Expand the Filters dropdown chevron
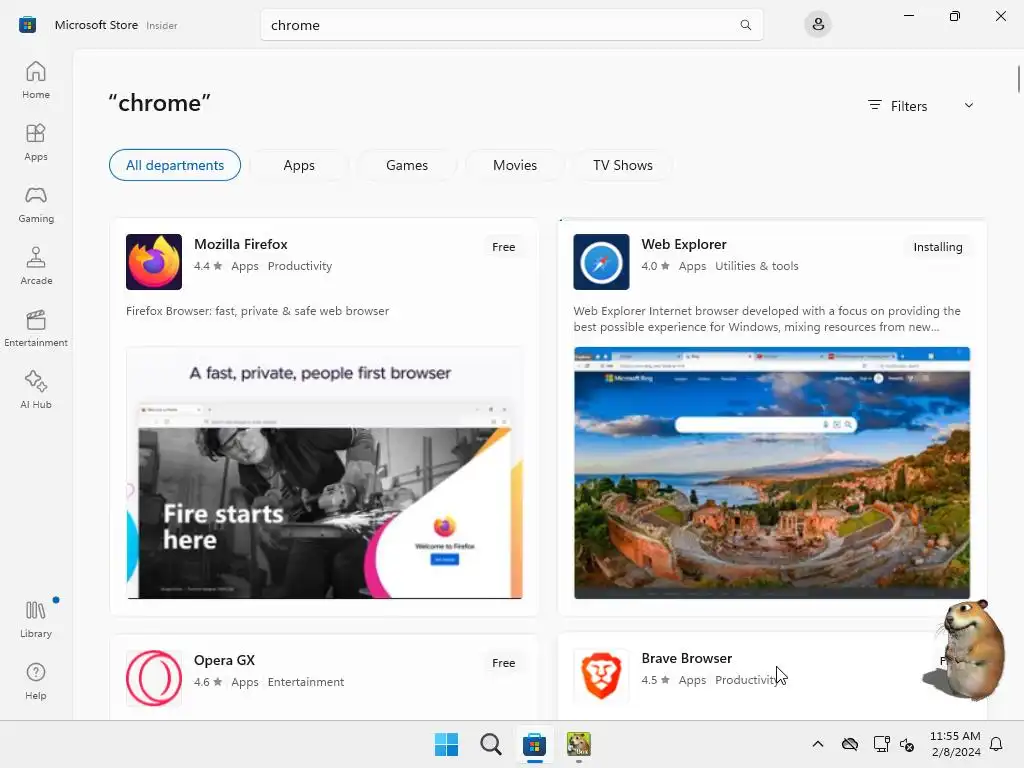Viewport: 1024px width, 768px height. click(x=968, y=105)
